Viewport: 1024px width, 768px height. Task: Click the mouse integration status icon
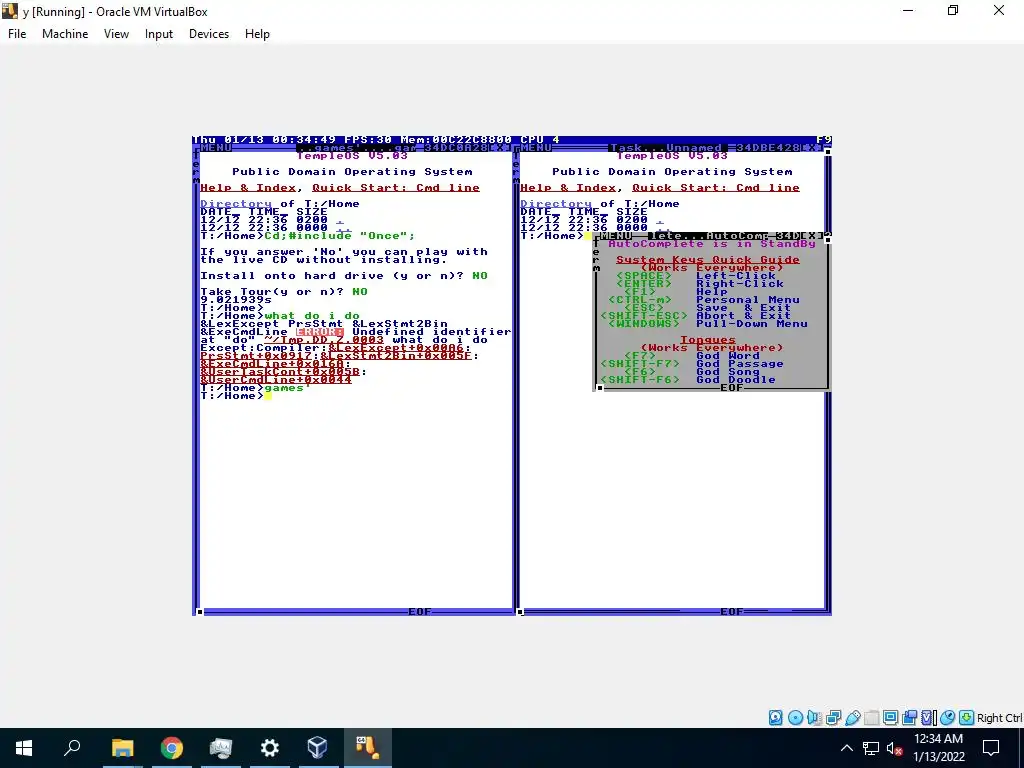948,718
